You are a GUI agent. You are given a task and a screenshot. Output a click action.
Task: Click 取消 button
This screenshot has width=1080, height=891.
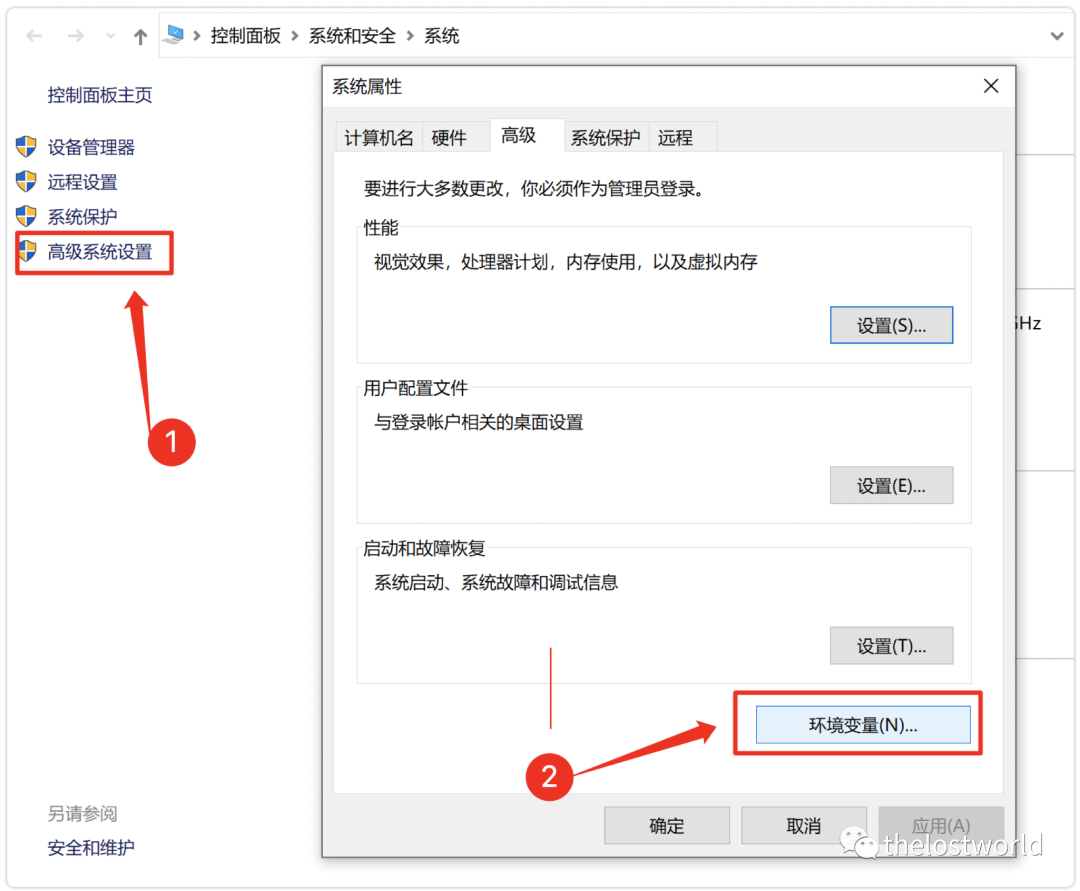(x=804, y=826)
